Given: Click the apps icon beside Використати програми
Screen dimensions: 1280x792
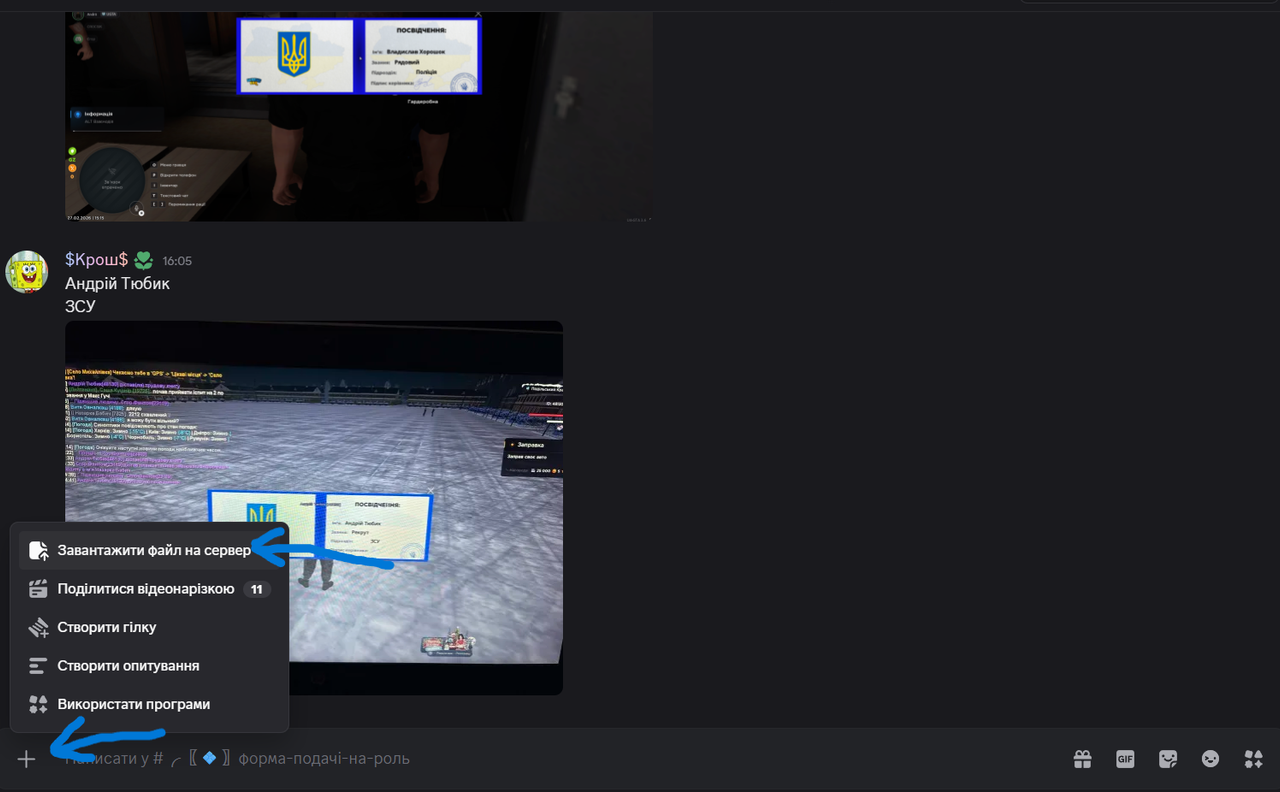Looking at the screenshot, I should point(38,704).
